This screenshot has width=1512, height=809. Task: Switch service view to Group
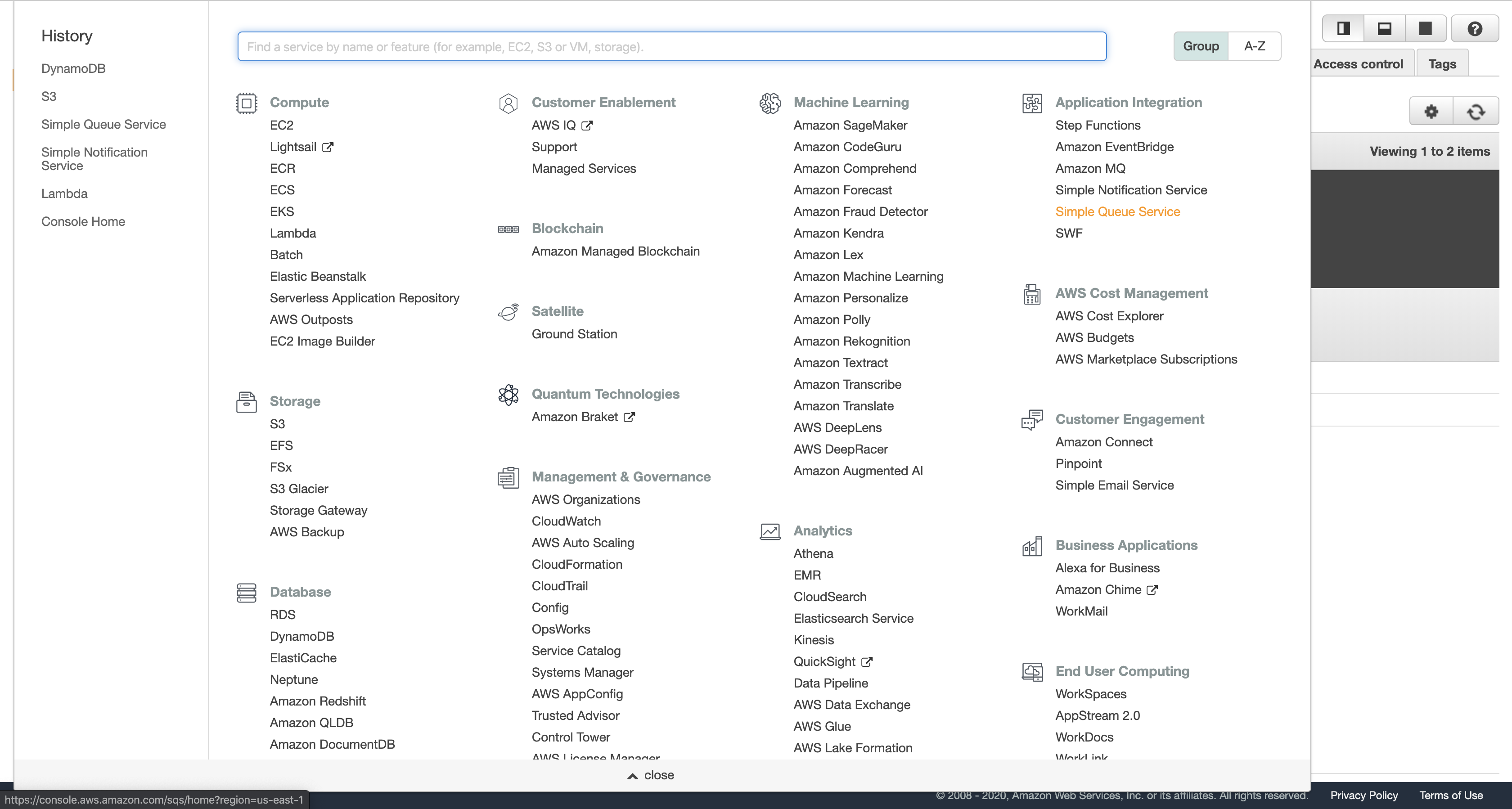(x=1200, y=46)
